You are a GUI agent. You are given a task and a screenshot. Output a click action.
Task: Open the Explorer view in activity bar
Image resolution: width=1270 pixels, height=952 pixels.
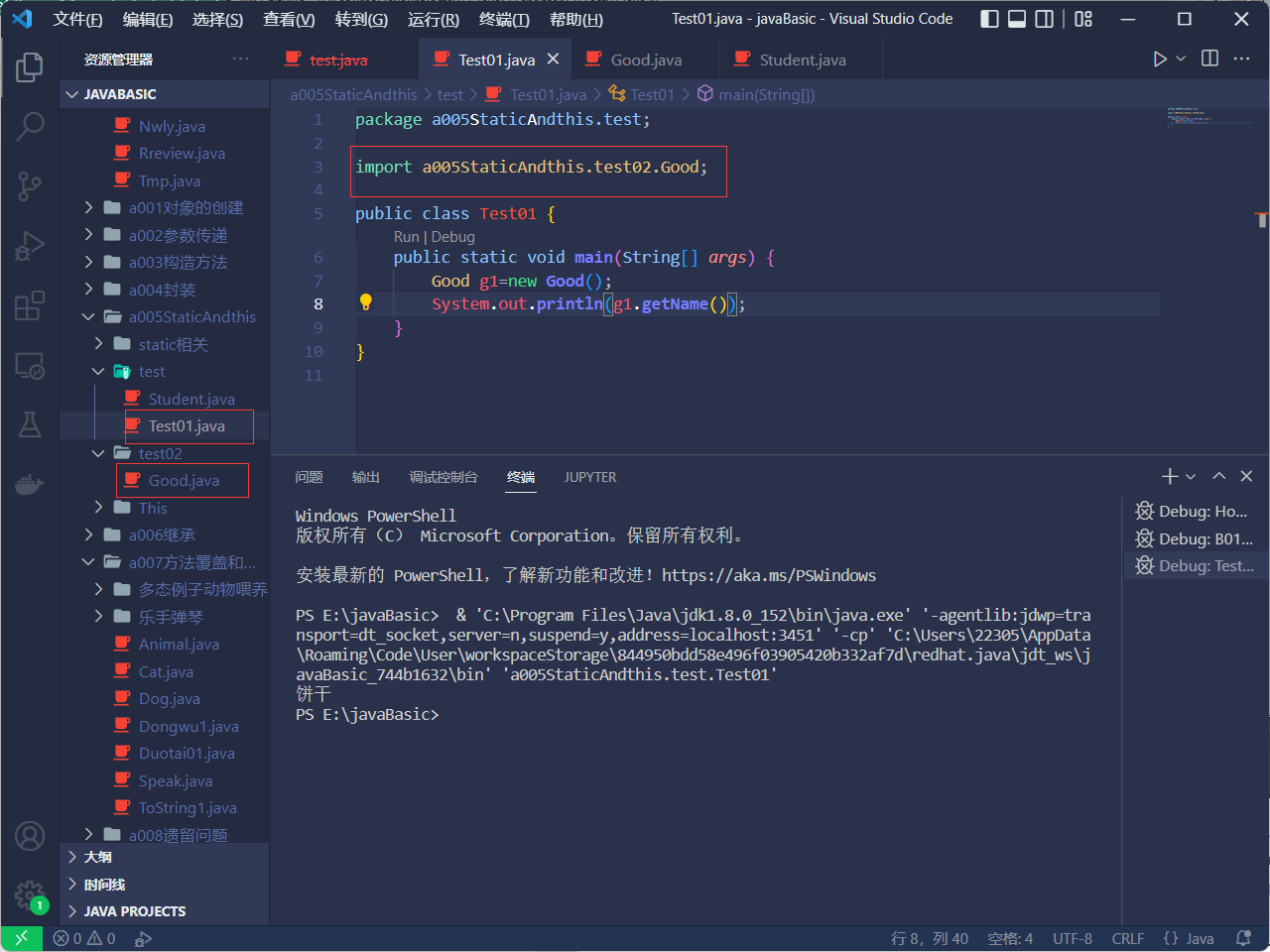point(30,67)
